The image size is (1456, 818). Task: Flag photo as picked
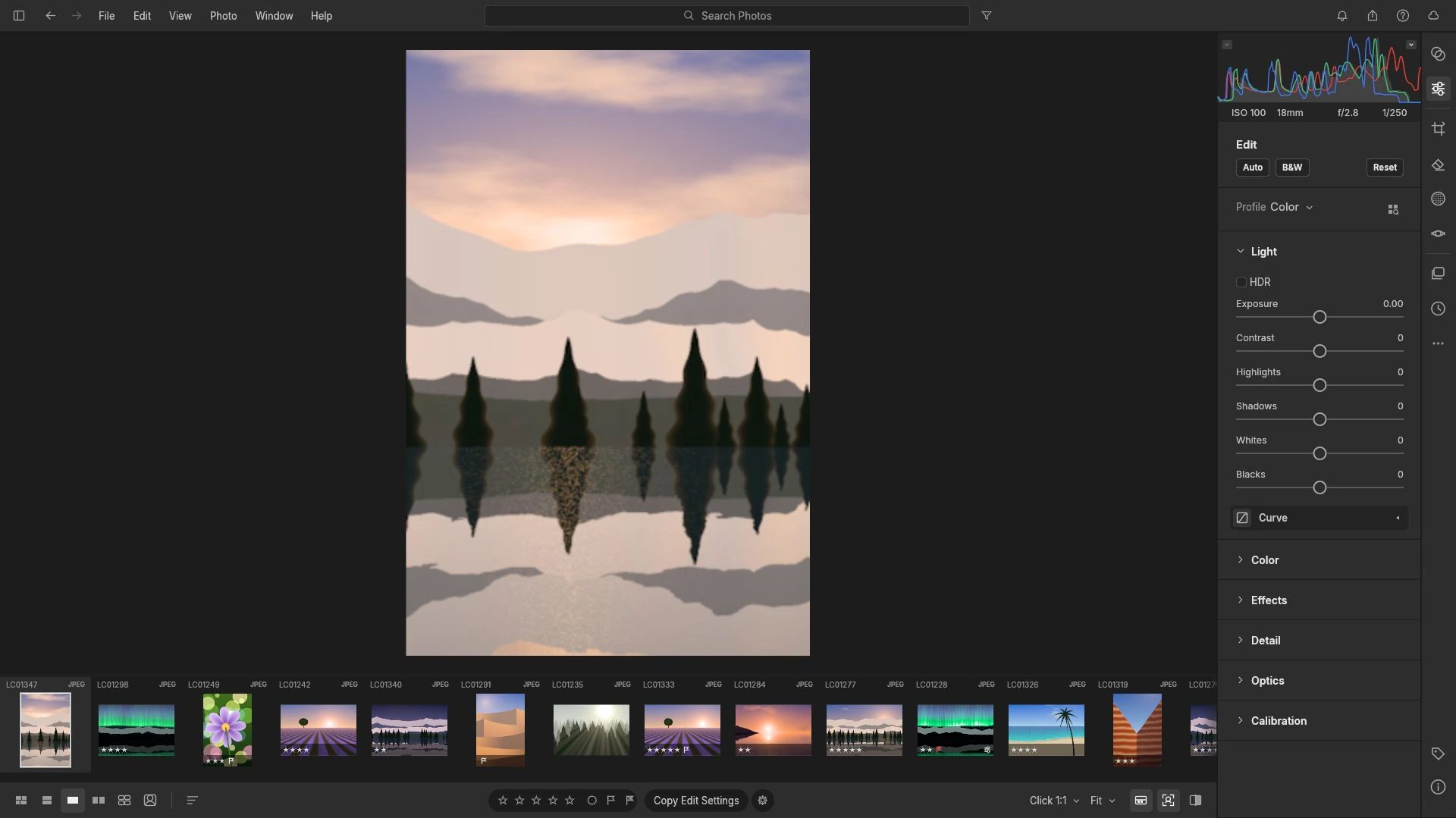[x=610, y=801]
